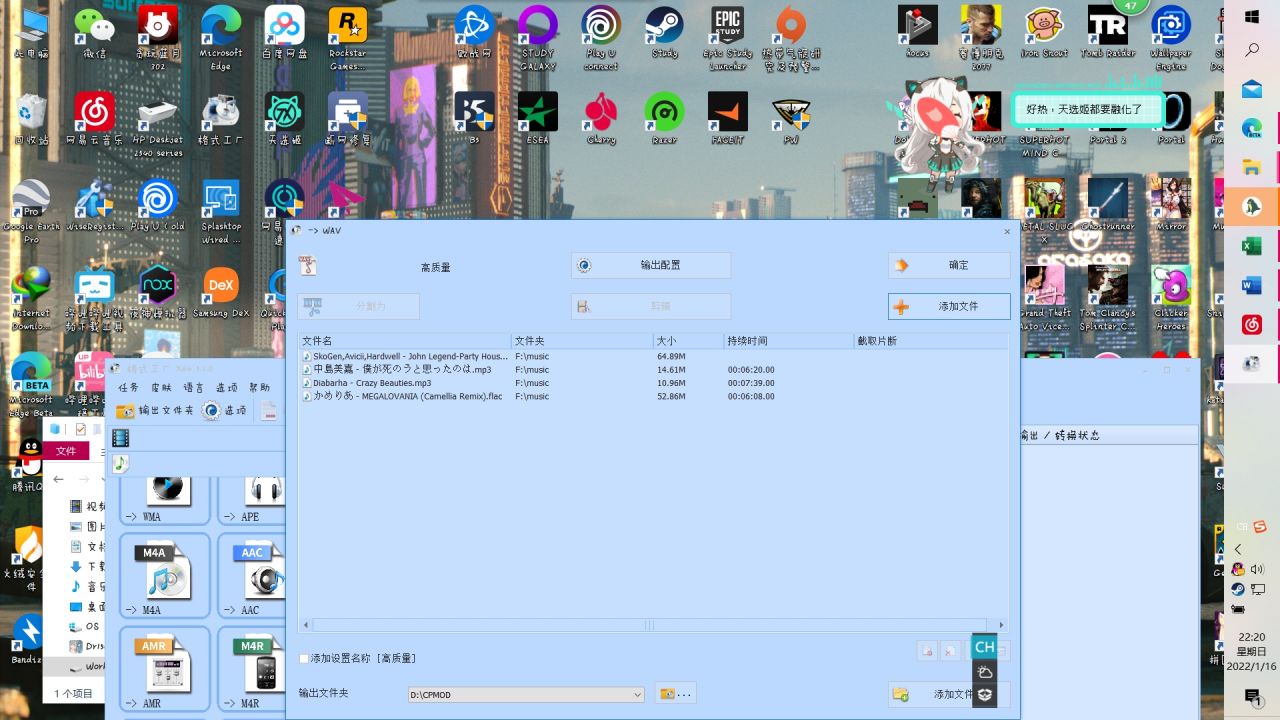
Task: Open the ESEA desktop shortcut
Action: pyautogui.click(x=537, y=120)
